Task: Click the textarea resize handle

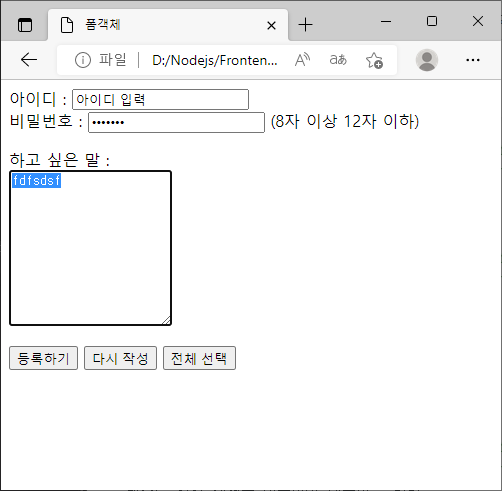Action: 167,320
